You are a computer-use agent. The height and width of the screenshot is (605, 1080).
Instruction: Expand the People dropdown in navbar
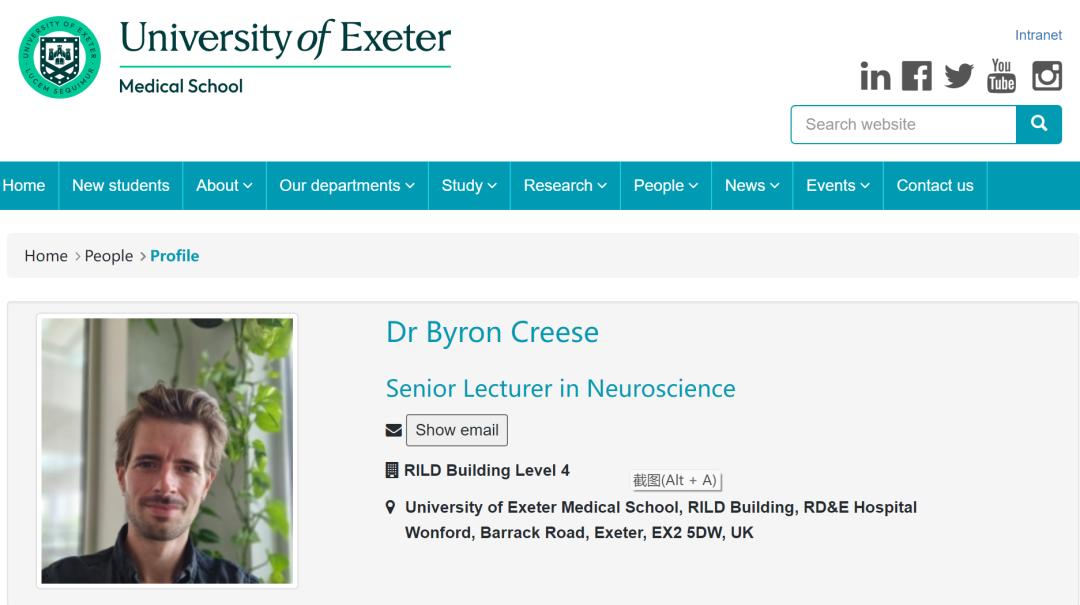tap(666, 186)
